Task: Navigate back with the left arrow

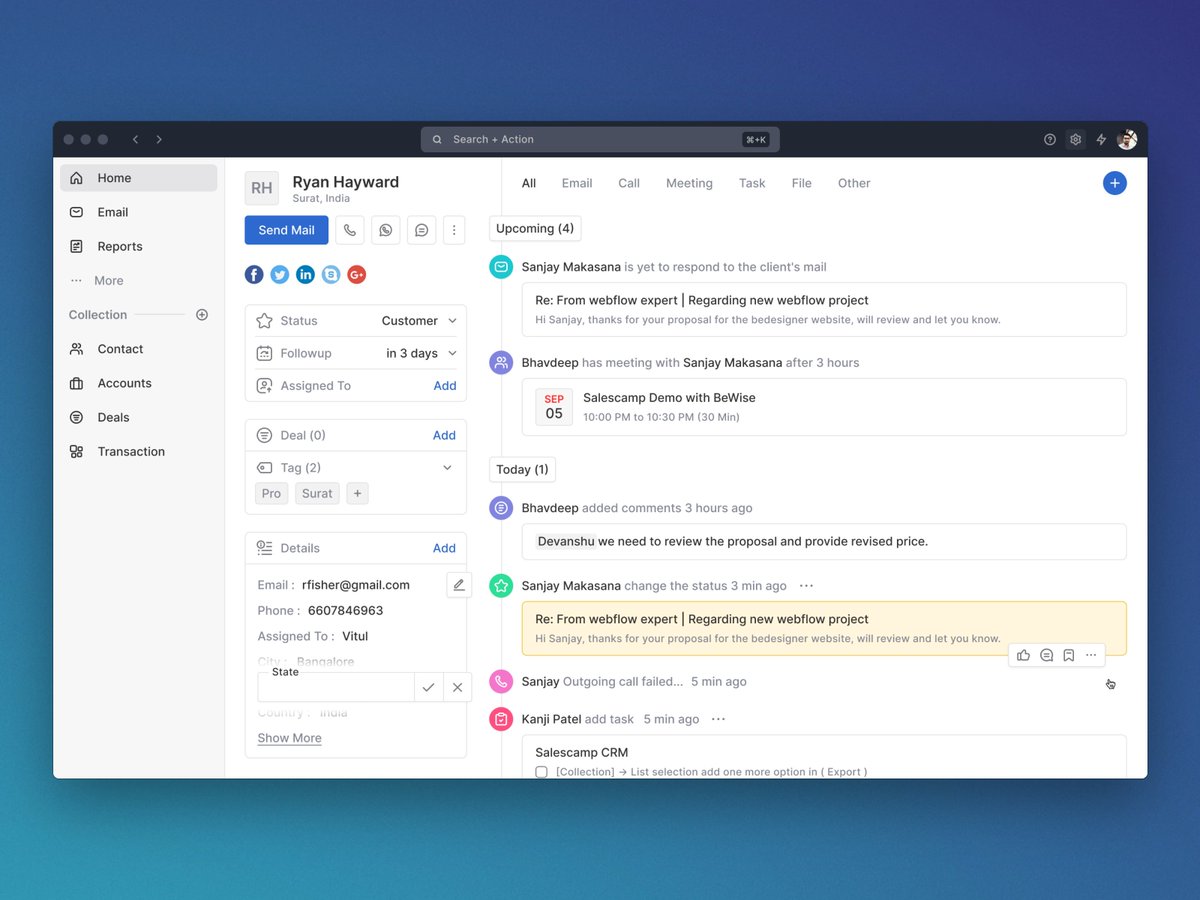Action: (135, 139)
